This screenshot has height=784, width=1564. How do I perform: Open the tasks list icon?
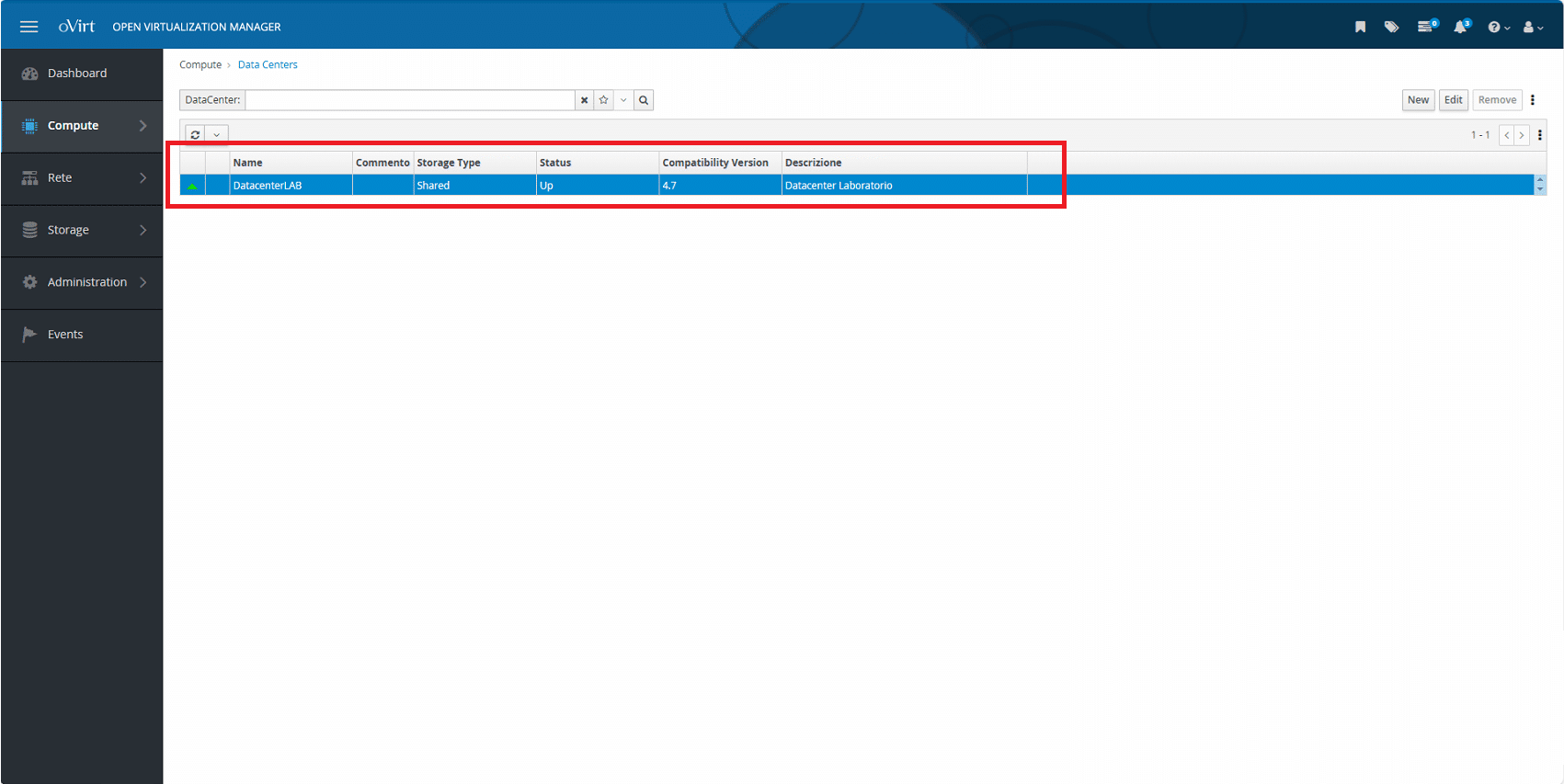pos(1425,27)
